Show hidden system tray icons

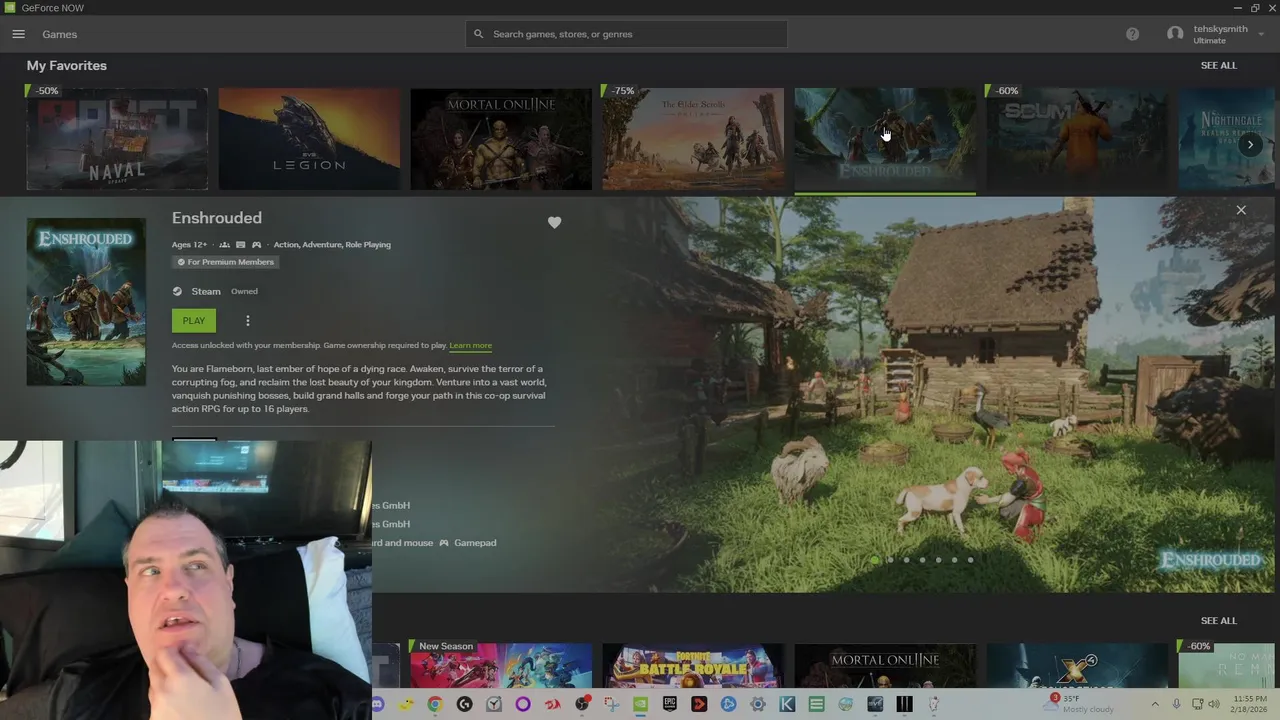point(1155,704)
